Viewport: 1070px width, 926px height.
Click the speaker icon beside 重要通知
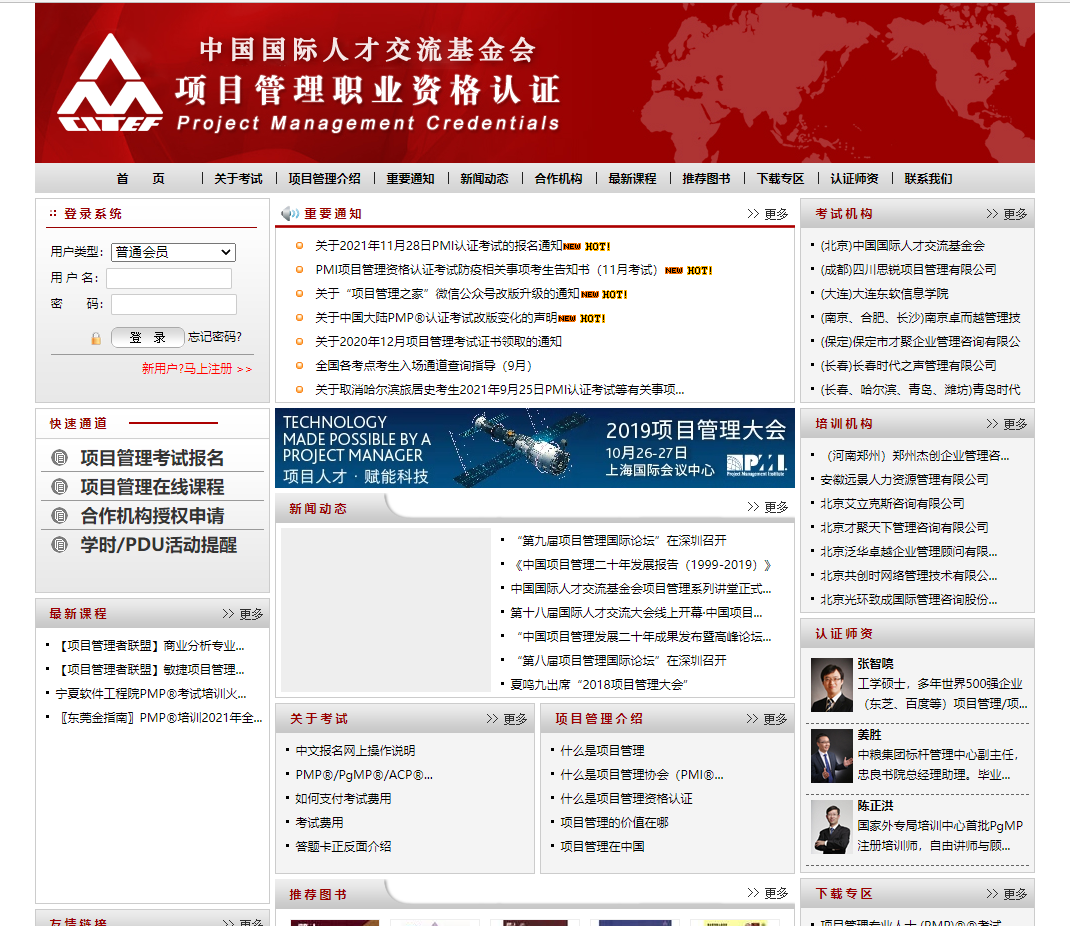[x=290, y=214]
